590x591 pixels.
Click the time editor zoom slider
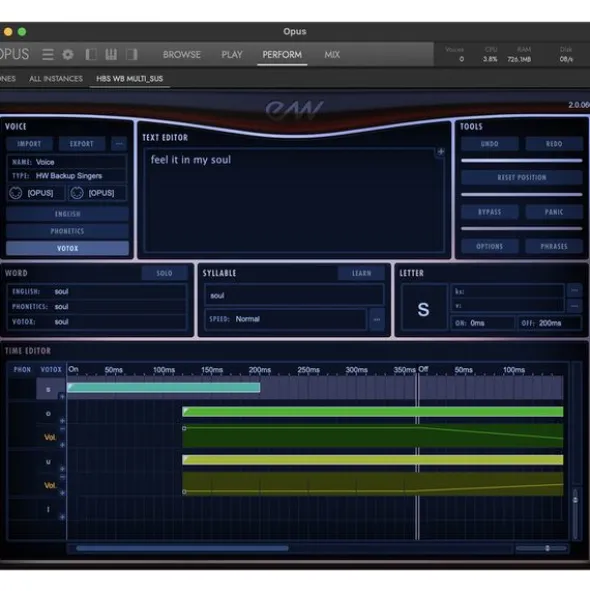(541, 548)
